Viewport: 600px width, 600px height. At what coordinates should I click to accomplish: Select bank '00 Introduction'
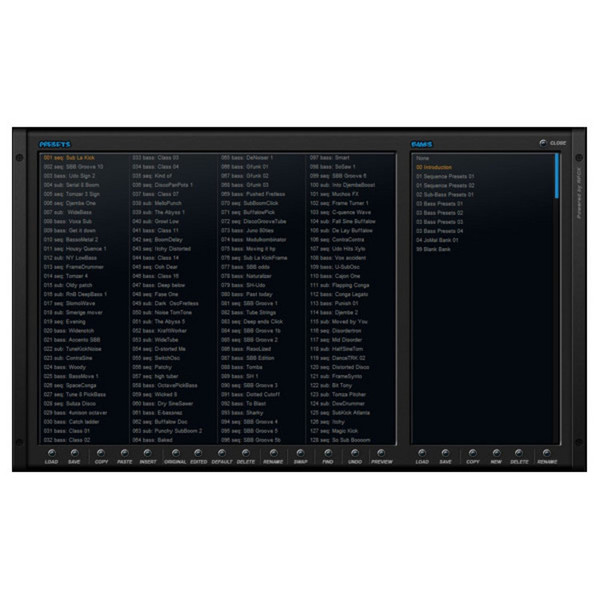[x=434, y=167]
